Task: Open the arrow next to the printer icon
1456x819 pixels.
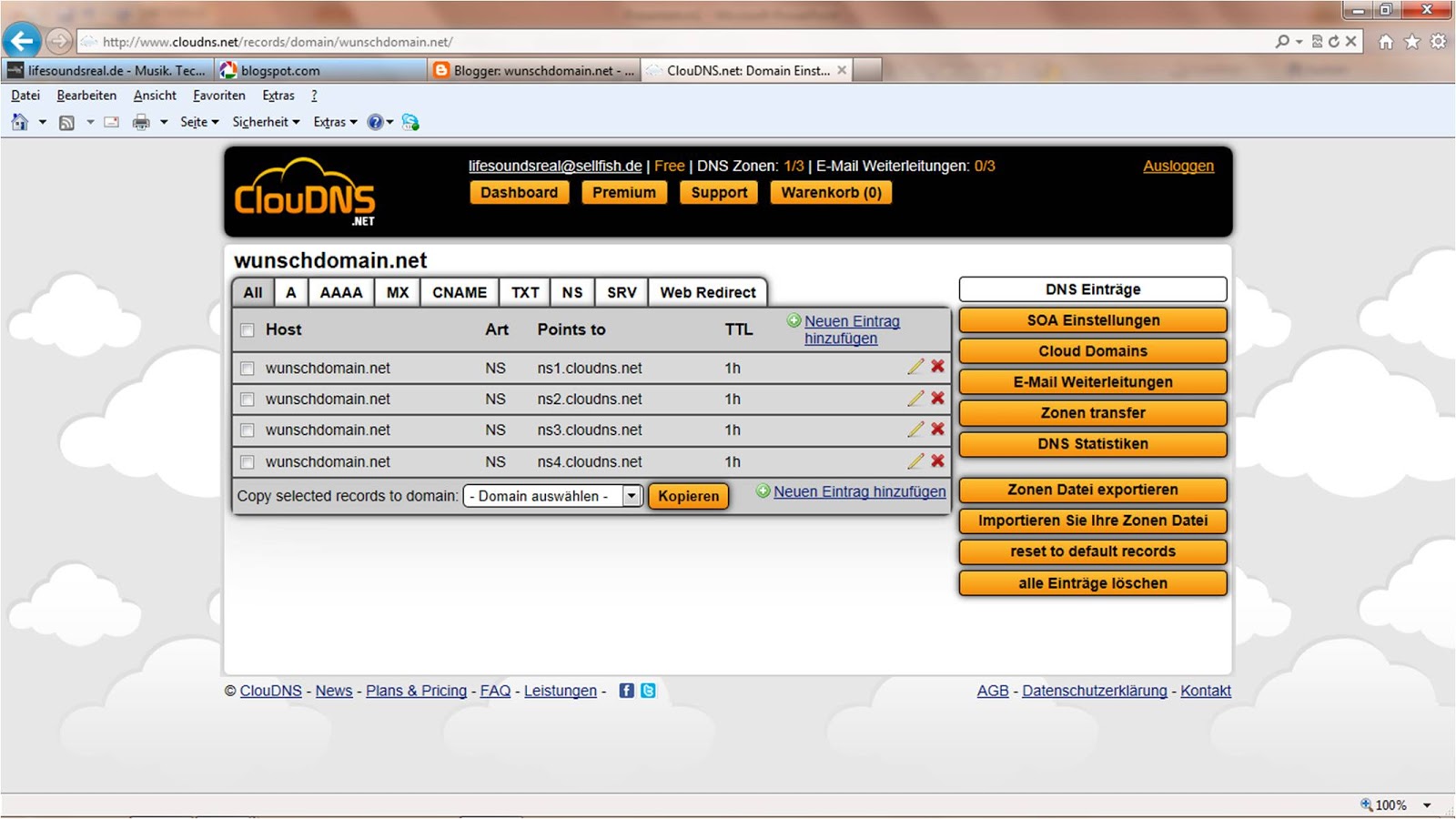Action: (x=164, y=122)
